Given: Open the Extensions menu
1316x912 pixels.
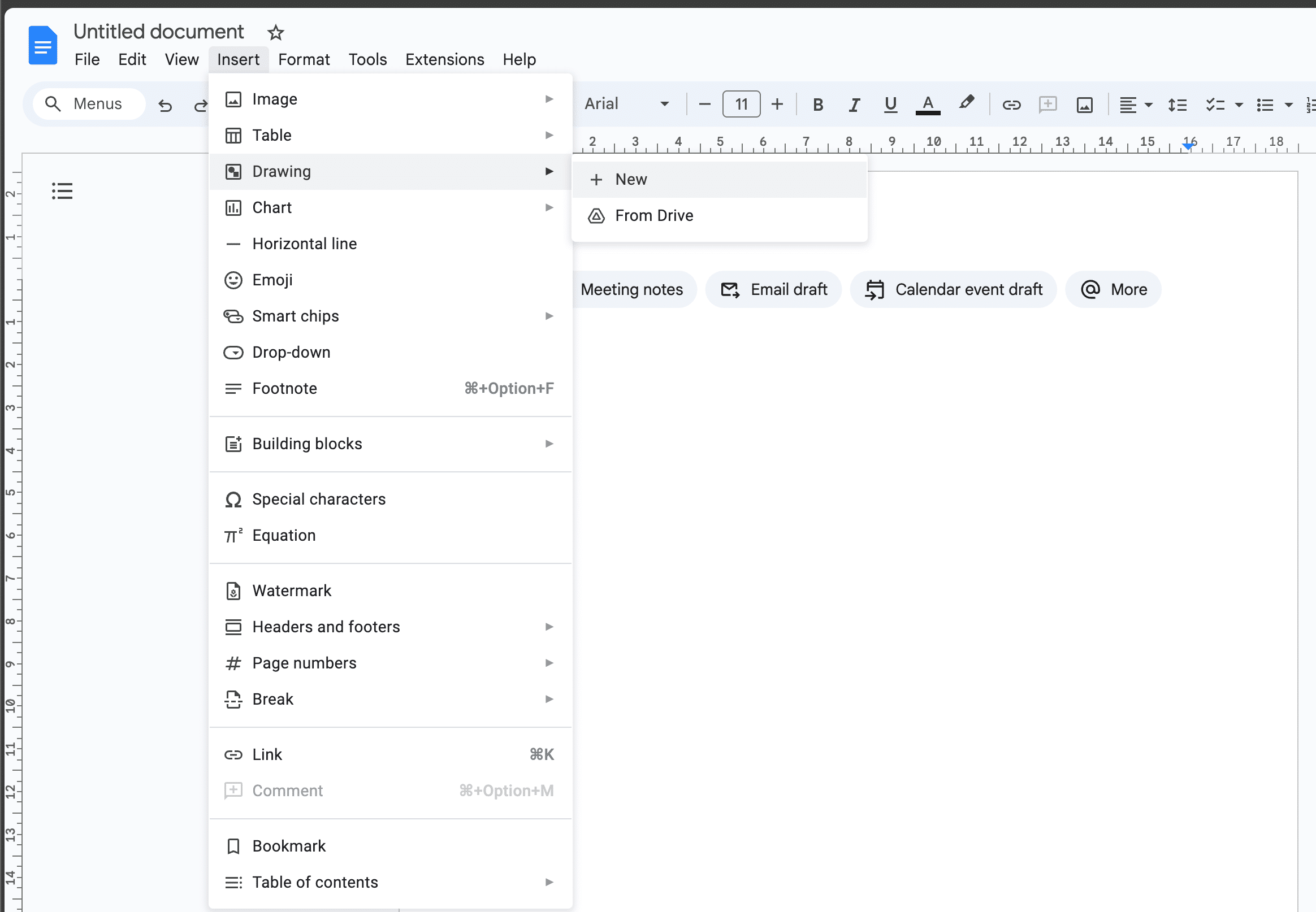Looking at the screenshot, I should coord(445,59).
